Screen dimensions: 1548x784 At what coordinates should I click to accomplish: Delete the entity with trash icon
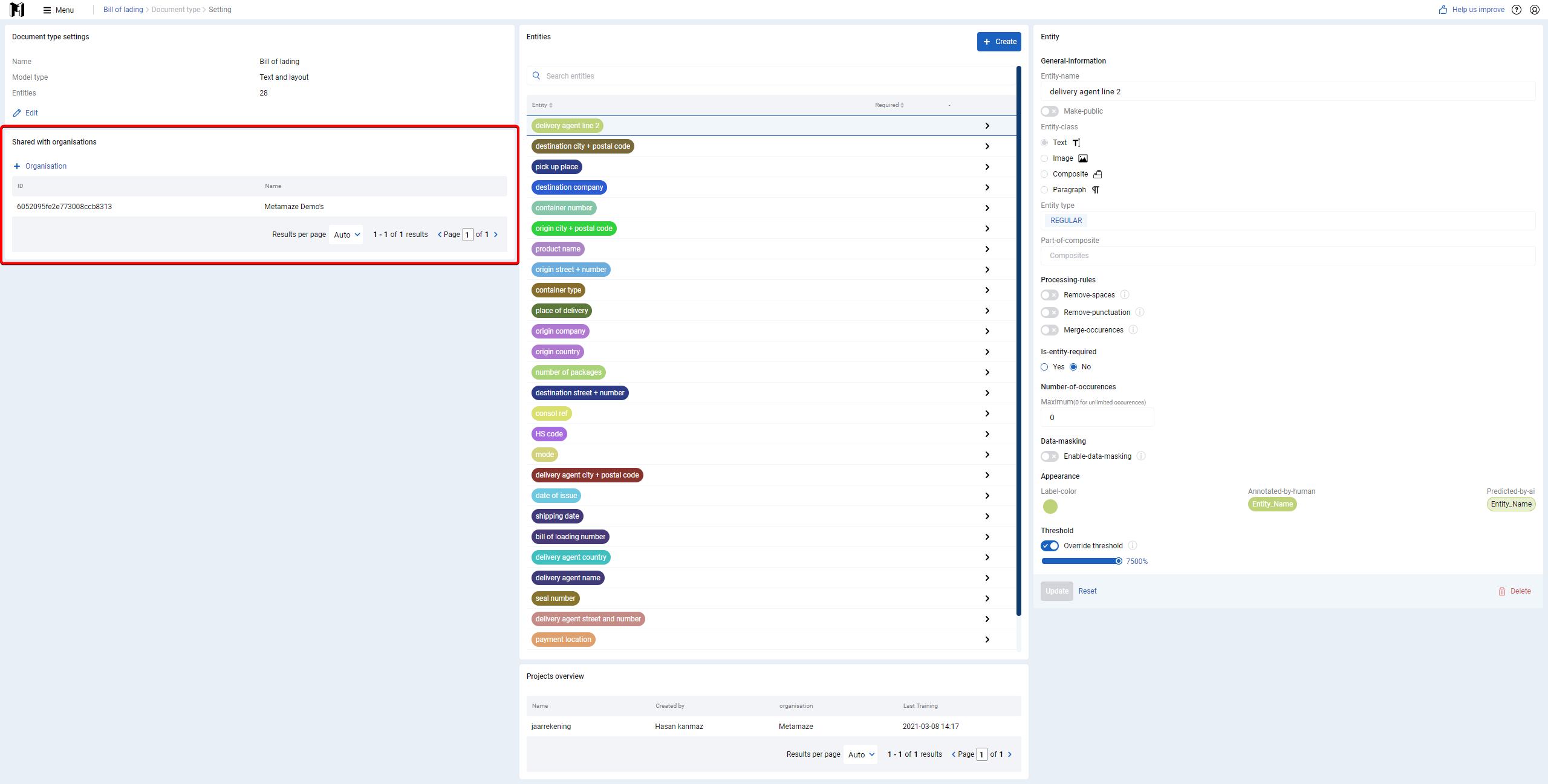click(1514, 591)
